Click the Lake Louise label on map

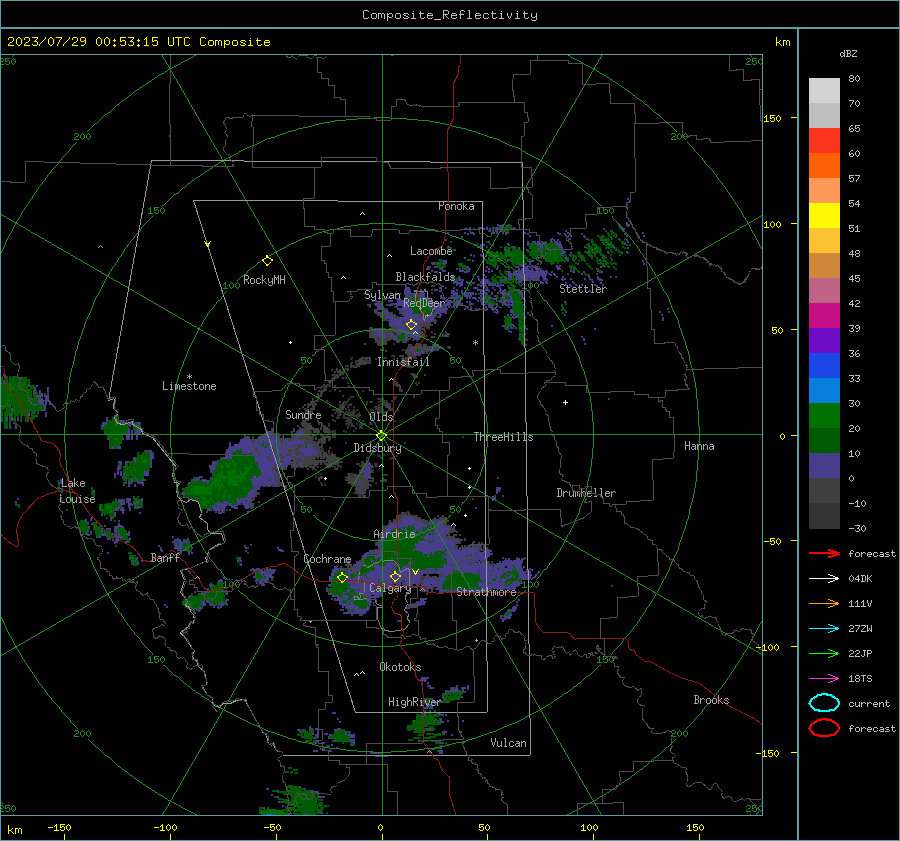click(77, 491)
